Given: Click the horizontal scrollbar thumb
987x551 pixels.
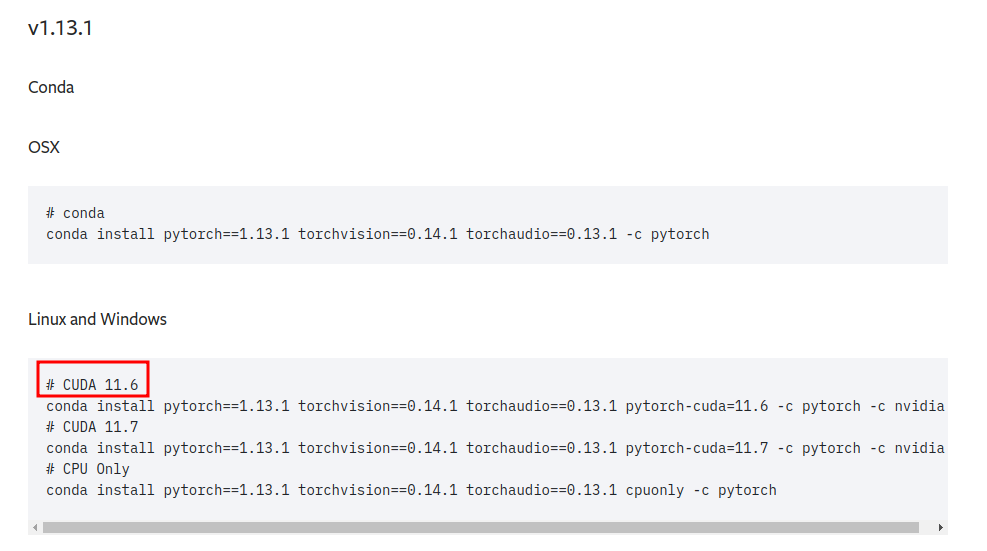Looking at the screenshot, I should (480, 527).
